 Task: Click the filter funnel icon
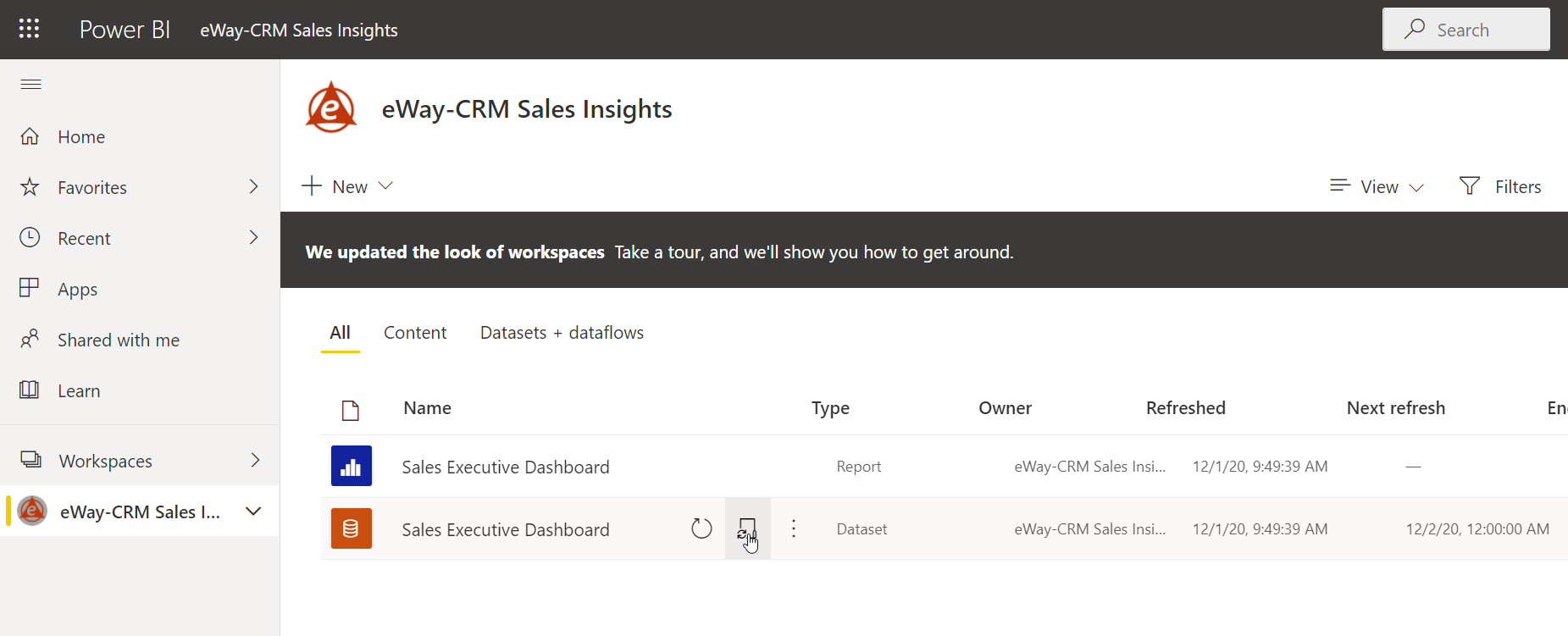(1470, 185)
